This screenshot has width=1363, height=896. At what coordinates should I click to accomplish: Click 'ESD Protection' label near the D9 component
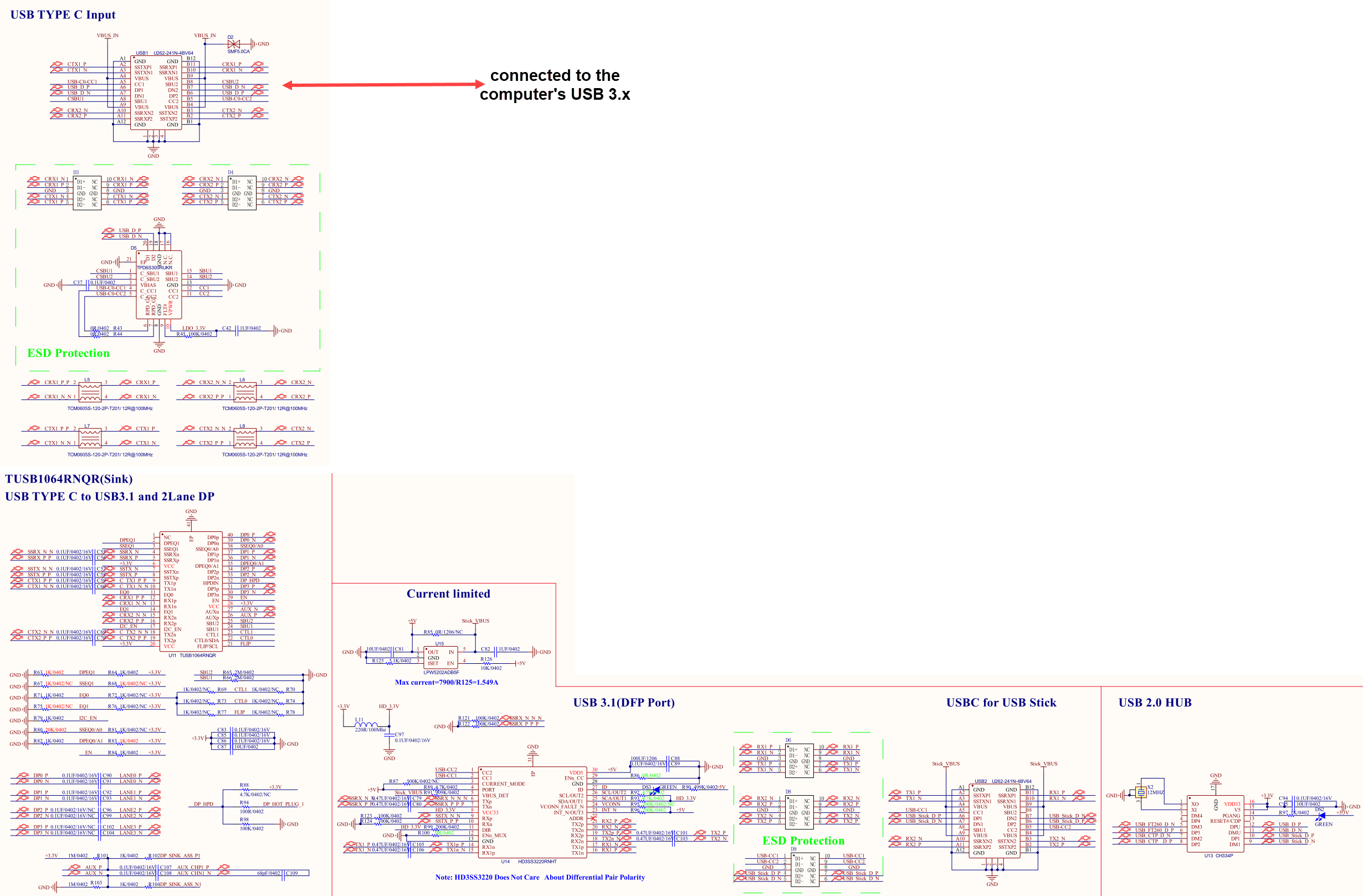pyautogui.click(x=803, y=841)
